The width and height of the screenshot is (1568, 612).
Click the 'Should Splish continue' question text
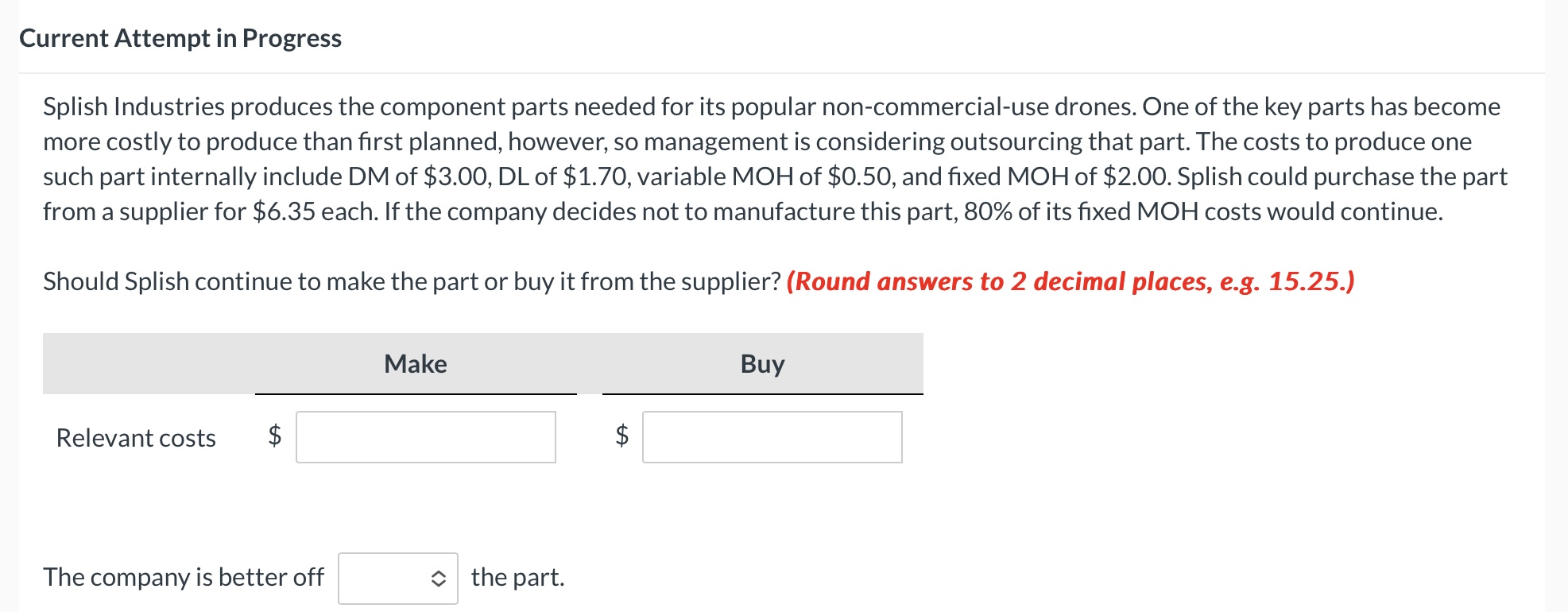coord(412,281)
